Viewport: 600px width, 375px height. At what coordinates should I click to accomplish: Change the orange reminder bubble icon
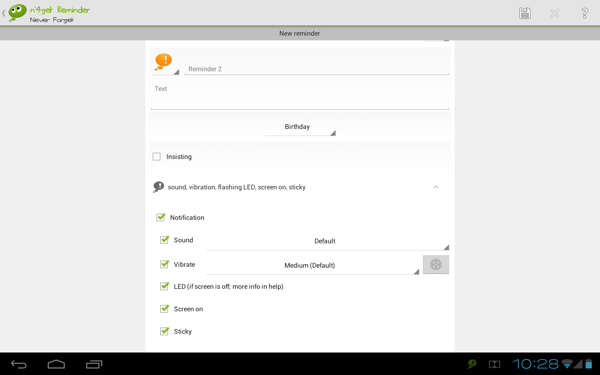166,63
